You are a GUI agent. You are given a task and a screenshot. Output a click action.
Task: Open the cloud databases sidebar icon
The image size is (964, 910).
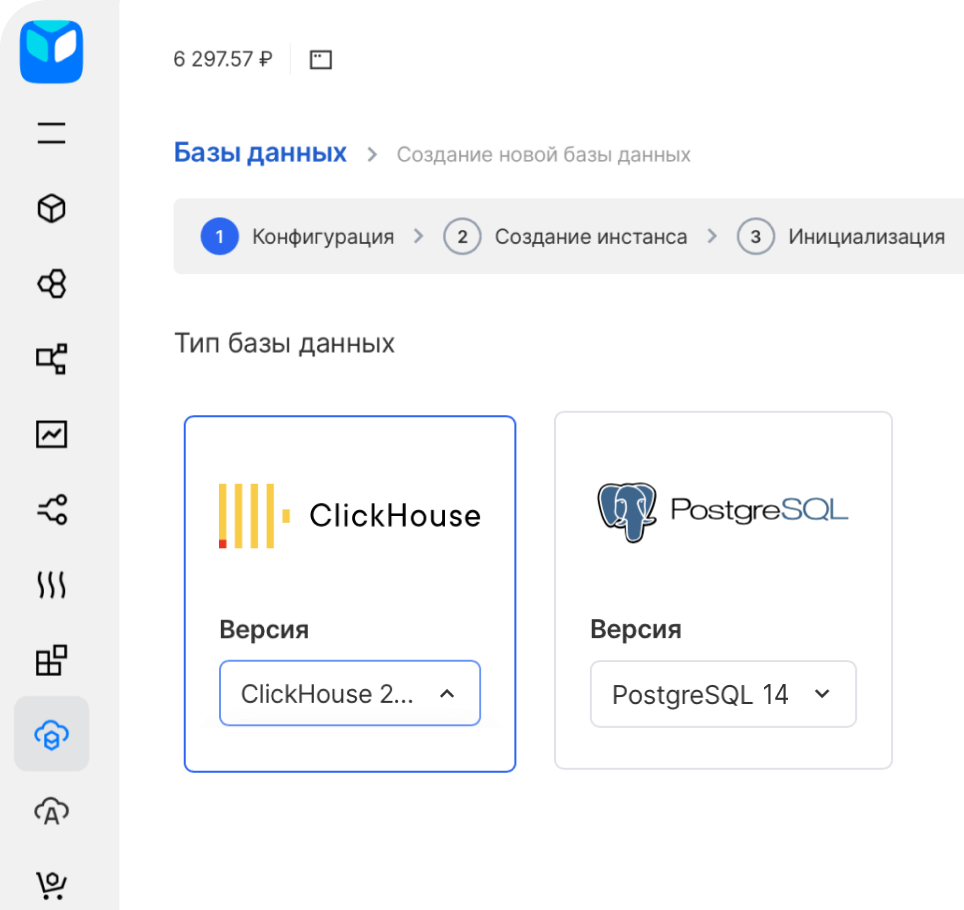pyautogui.click(x=52, y=734)
